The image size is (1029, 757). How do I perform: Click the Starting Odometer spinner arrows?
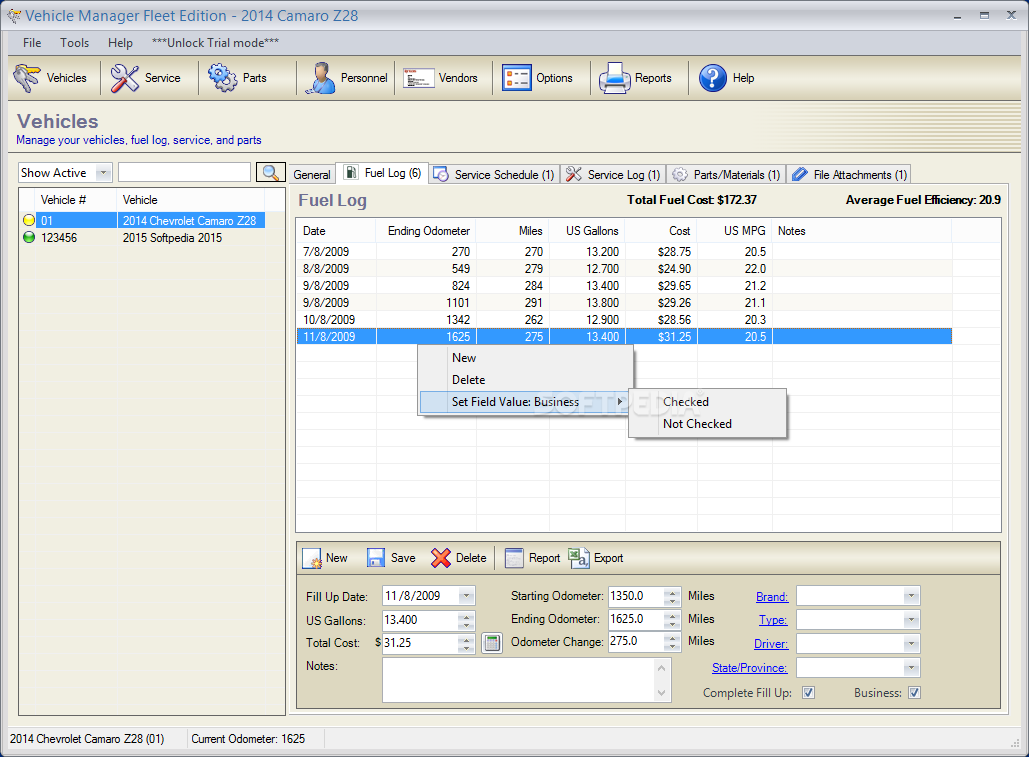672,596
